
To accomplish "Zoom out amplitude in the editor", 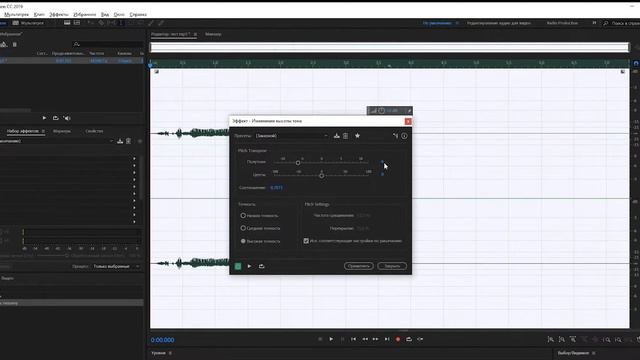I will point(562,339).
